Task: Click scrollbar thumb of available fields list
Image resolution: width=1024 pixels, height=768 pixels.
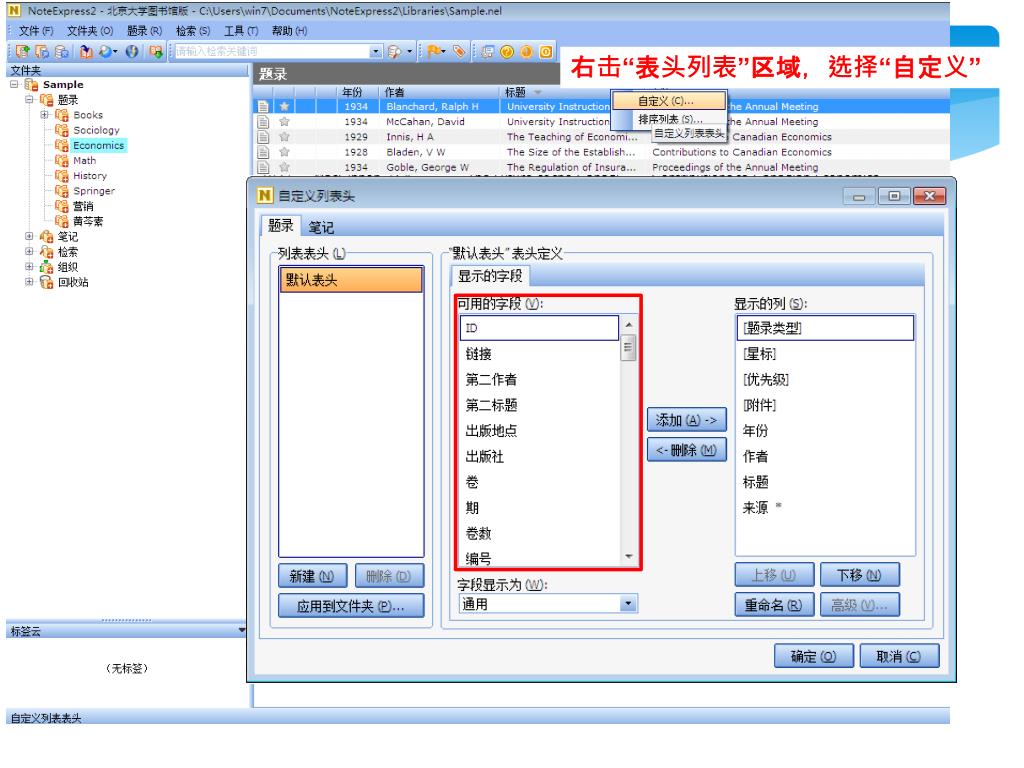Action: coord(628,347)
